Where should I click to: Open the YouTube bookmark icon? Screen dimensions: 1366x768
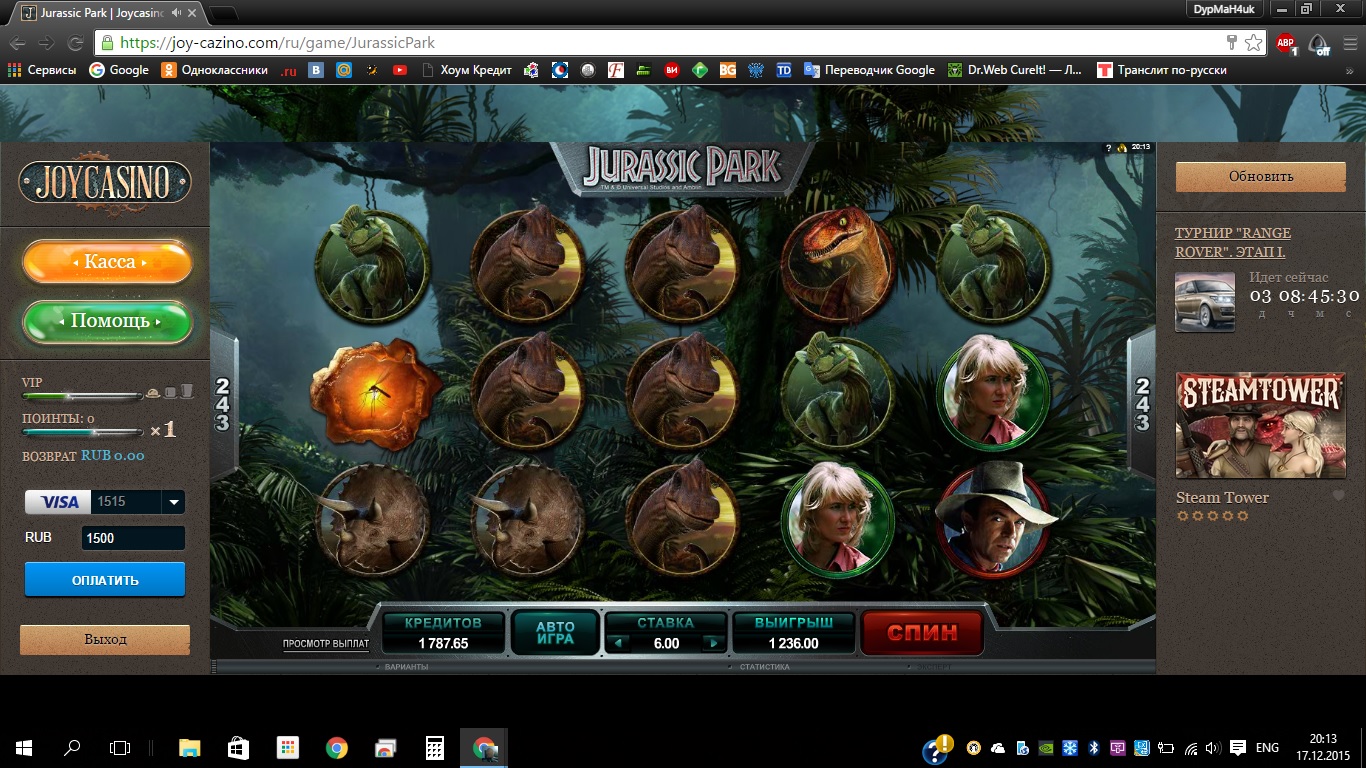[x=400, y=70]
